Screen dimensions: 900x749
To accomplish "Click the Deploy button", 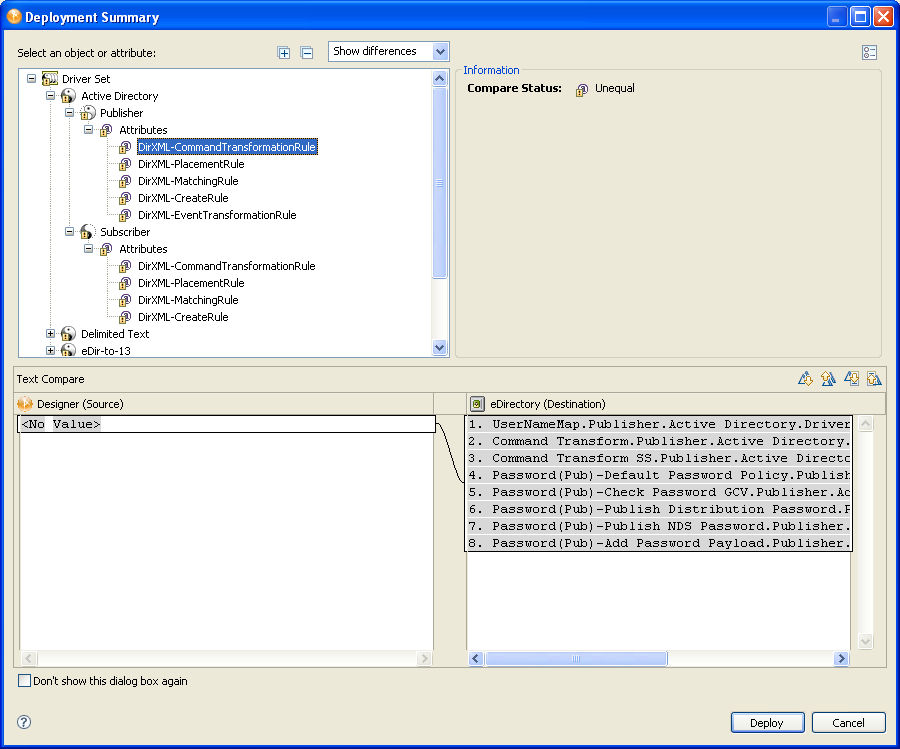I will pyautogui.click(x=767, y=723).
